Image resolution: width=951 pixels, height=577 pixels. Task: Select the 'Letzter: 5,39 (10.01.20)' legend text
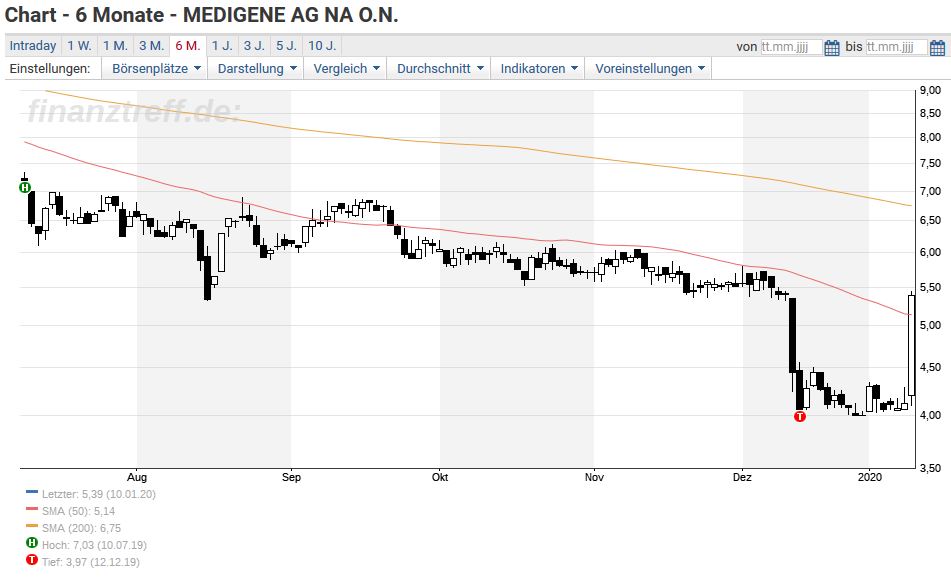[99, 494]
